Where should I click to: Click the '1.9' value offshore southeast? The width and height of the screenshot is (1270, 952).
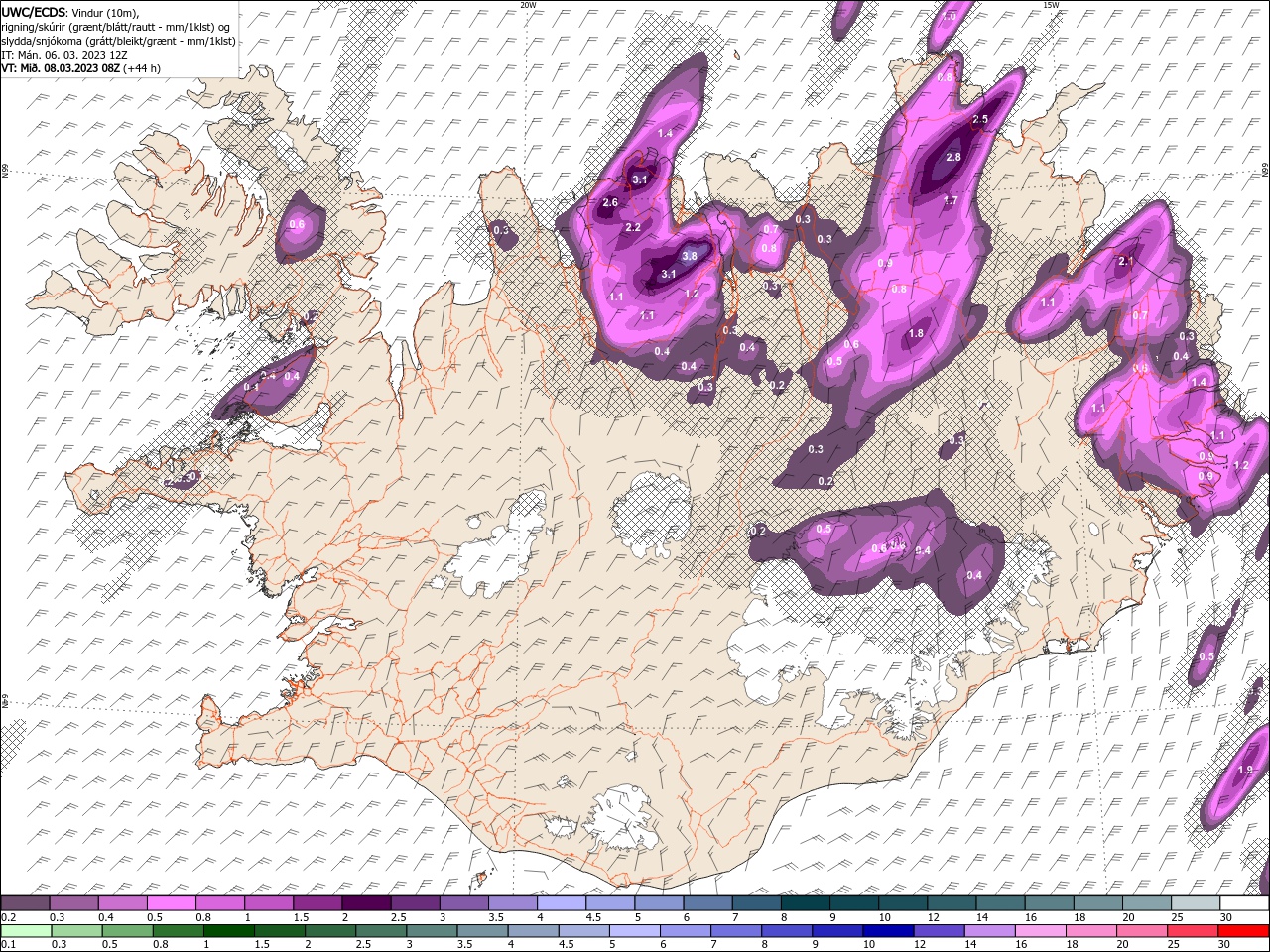point(1246,771)
